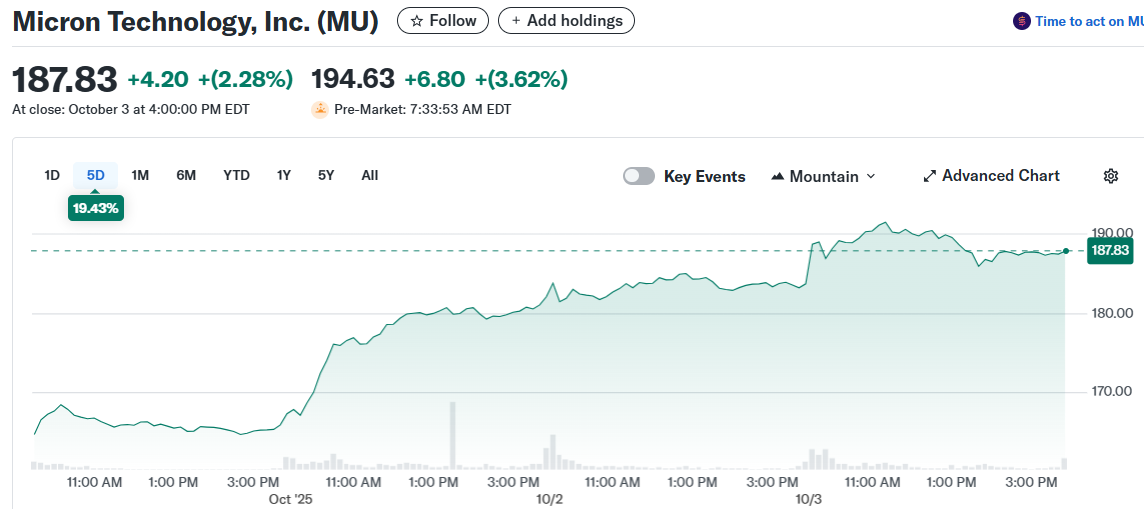Viewport: 1144px width, 509px height.
Task: Click the mountain chart type icon
Action: pos(778,176)
